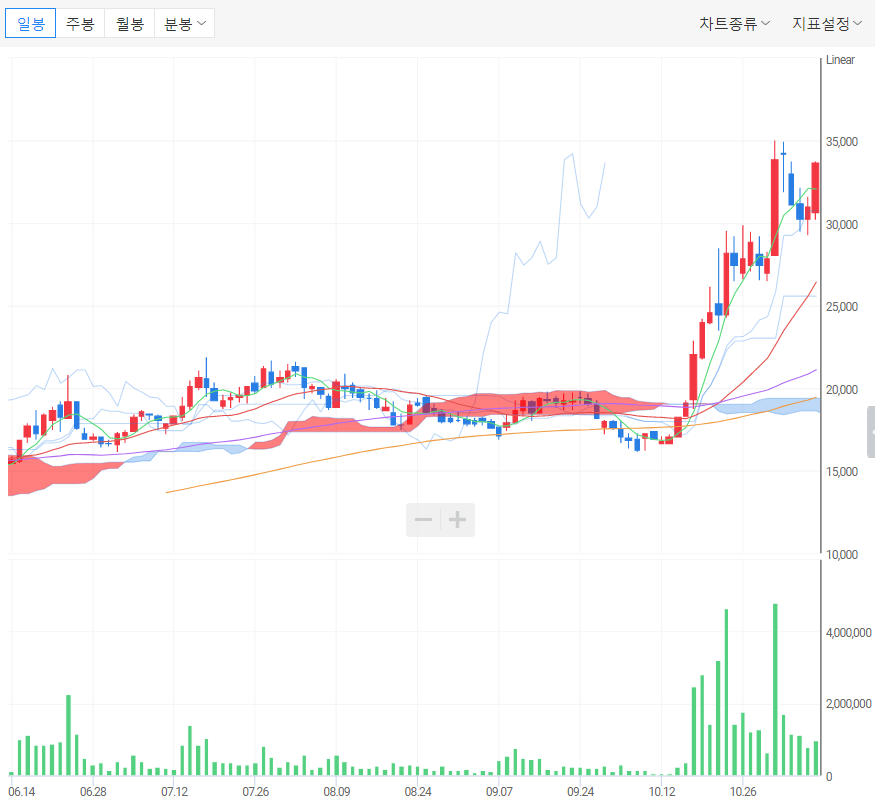Click the 07.12 date label
Image resolution: width=875 pixels, height=805 pixels.
pyautogui.click(x=175, y=792)
